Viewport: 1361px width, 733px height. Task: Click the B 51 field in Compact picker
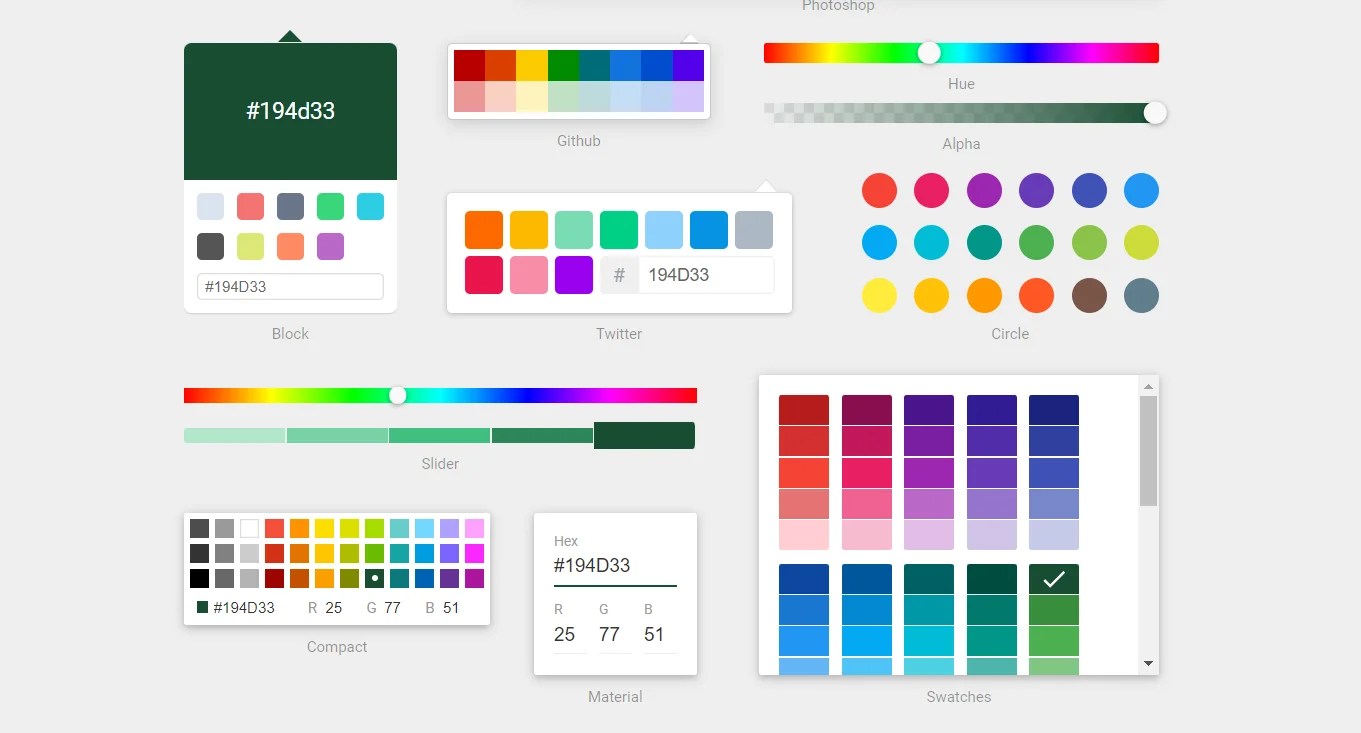point(451,607)
